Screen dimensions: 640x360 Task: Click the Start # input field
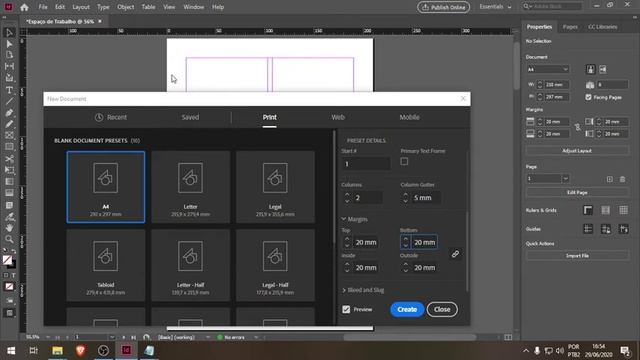tap(366, 164)
